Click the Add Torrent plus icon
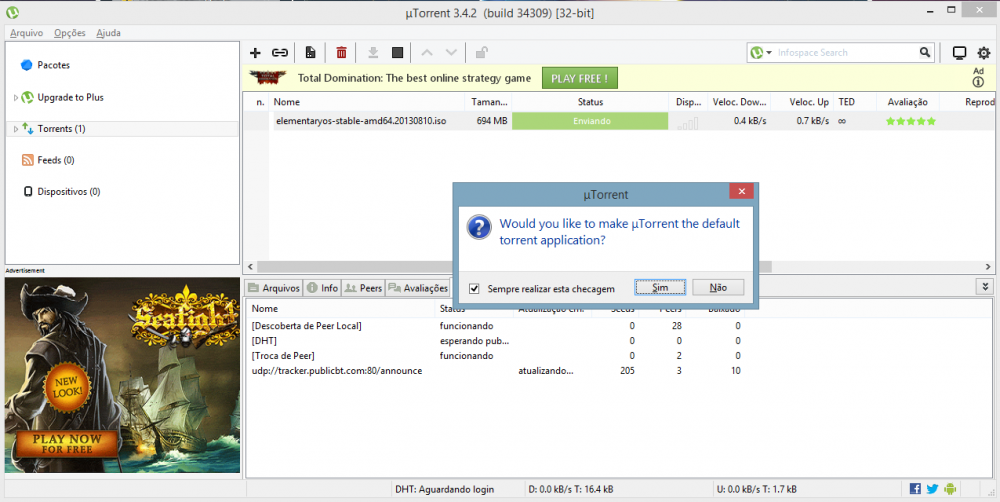This screenshot has height=502, width=1000. [x=255, y=53]
